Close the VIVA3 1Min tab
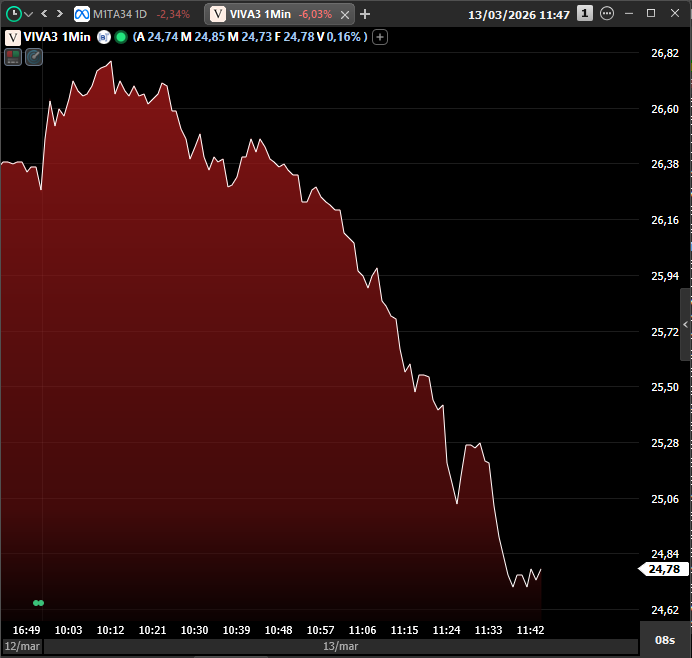 pyautogui.click(x=345, y=15)
